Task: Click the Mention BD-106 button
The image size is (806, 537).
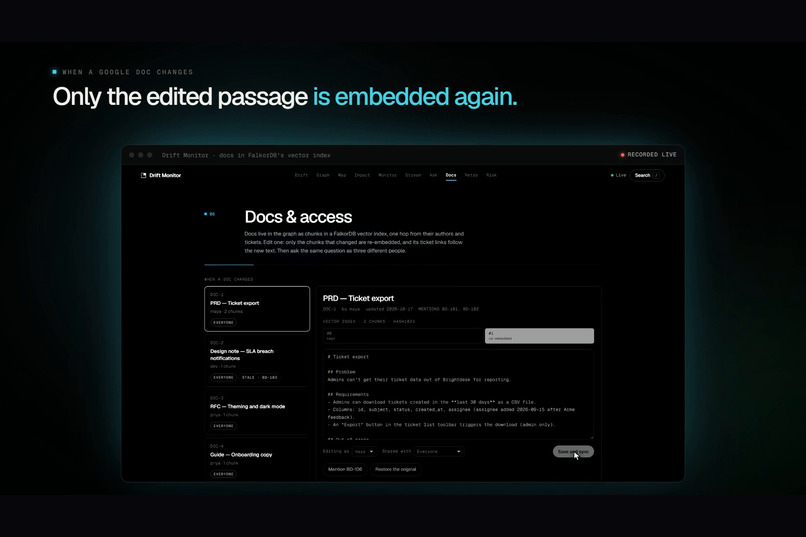Action: [x=345, y=469]
